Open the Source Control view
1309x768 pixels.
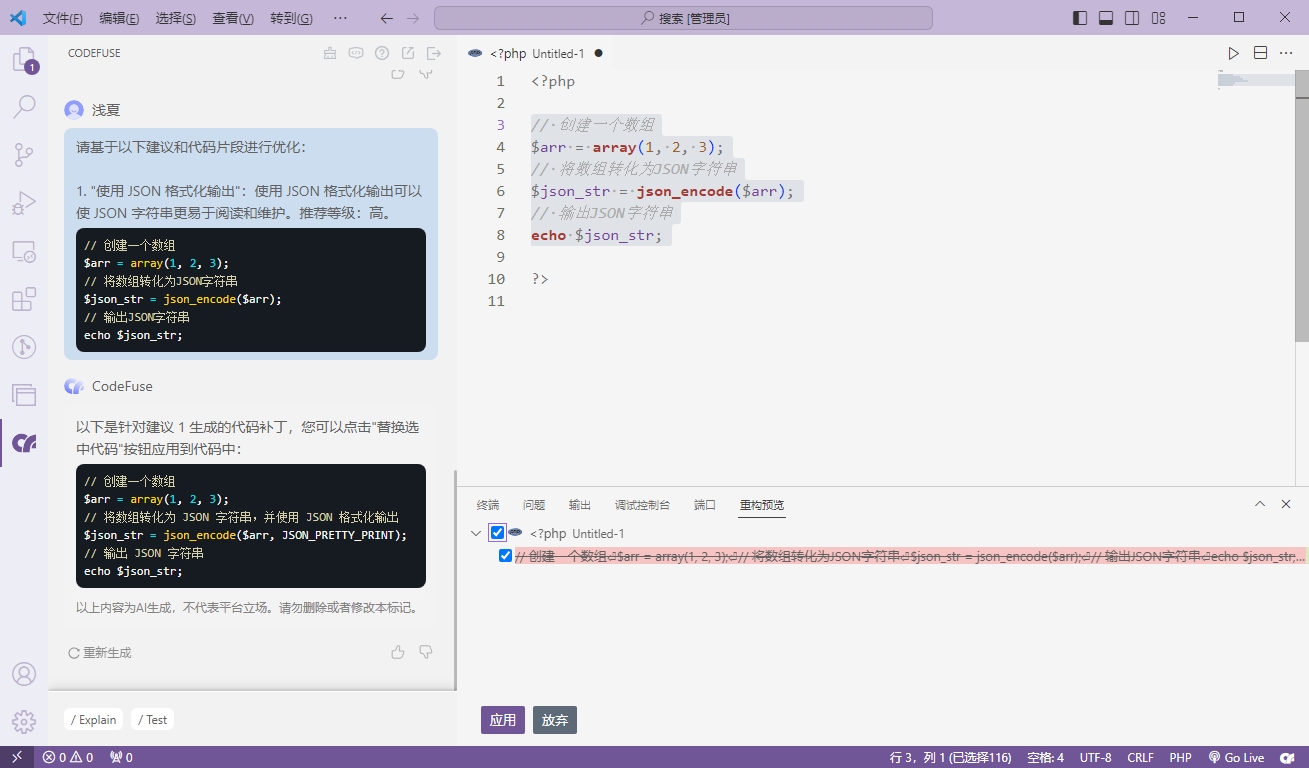24,155
